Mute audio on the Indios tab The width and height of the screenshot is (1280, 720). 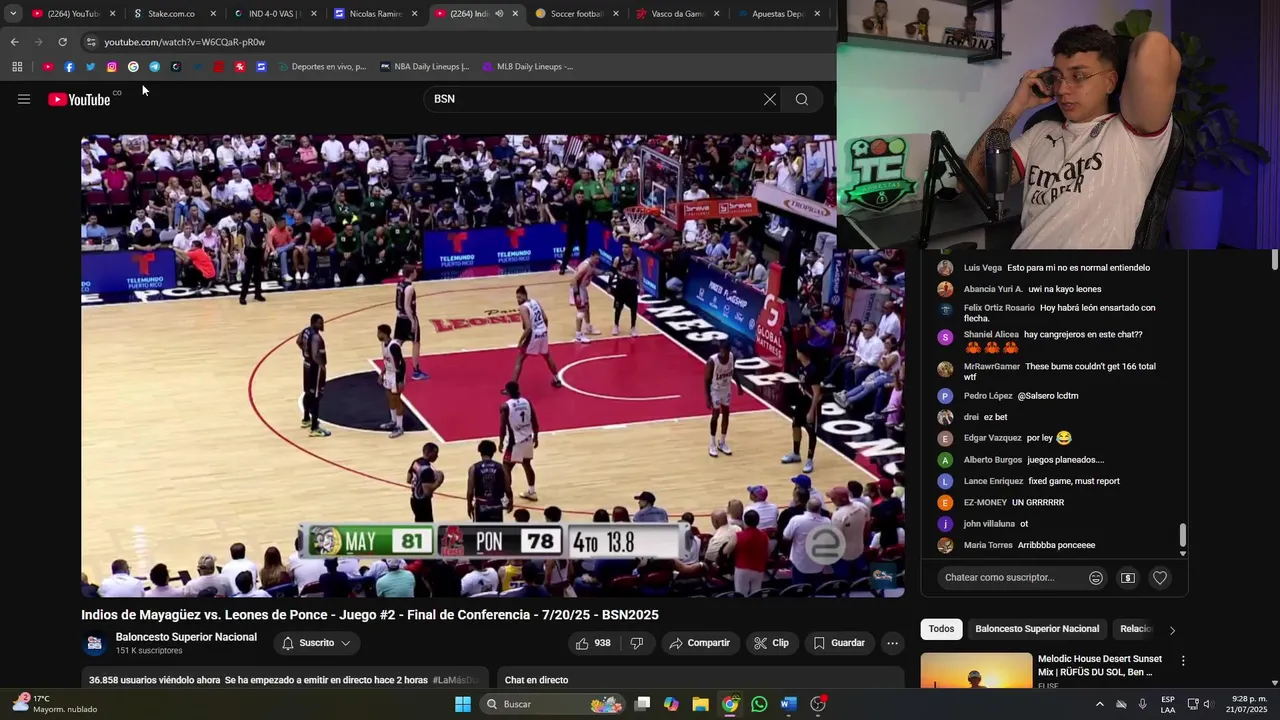click(x=499, y=14)
